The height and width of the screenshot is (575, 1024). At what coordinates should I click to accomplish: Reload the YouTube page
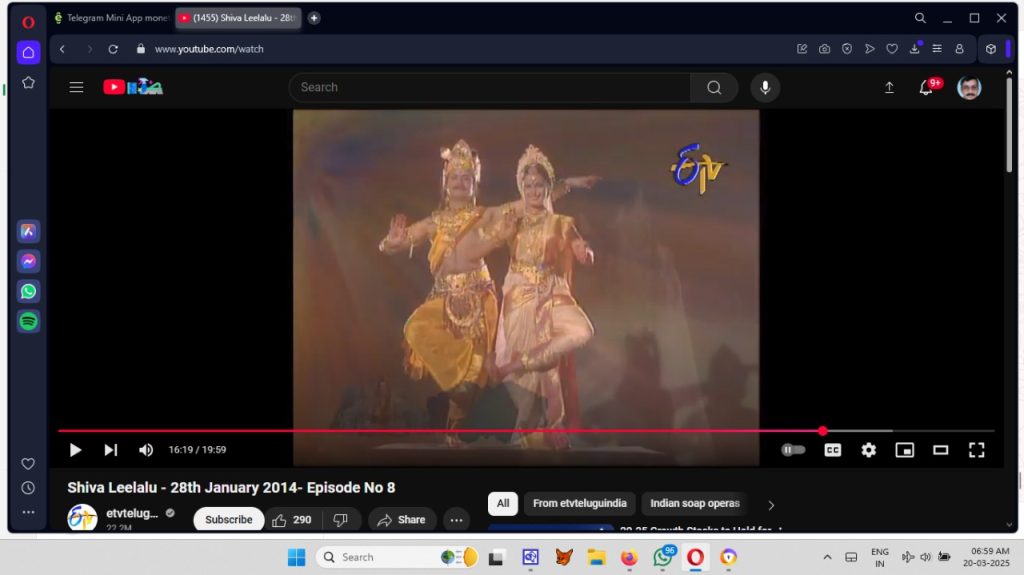click(x=113, y=49)
